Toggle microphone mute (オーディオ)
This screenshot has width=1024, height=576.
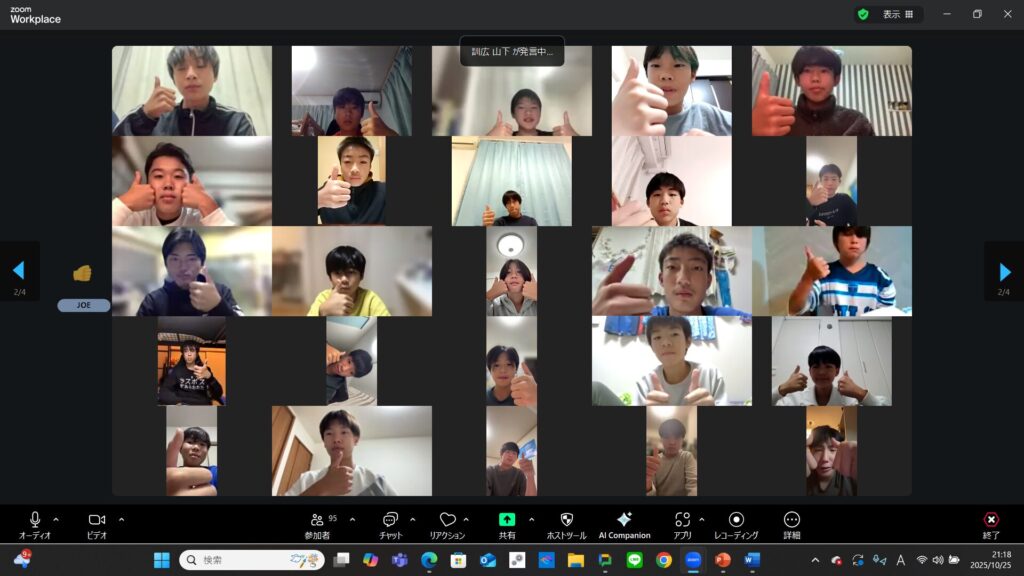35,520
